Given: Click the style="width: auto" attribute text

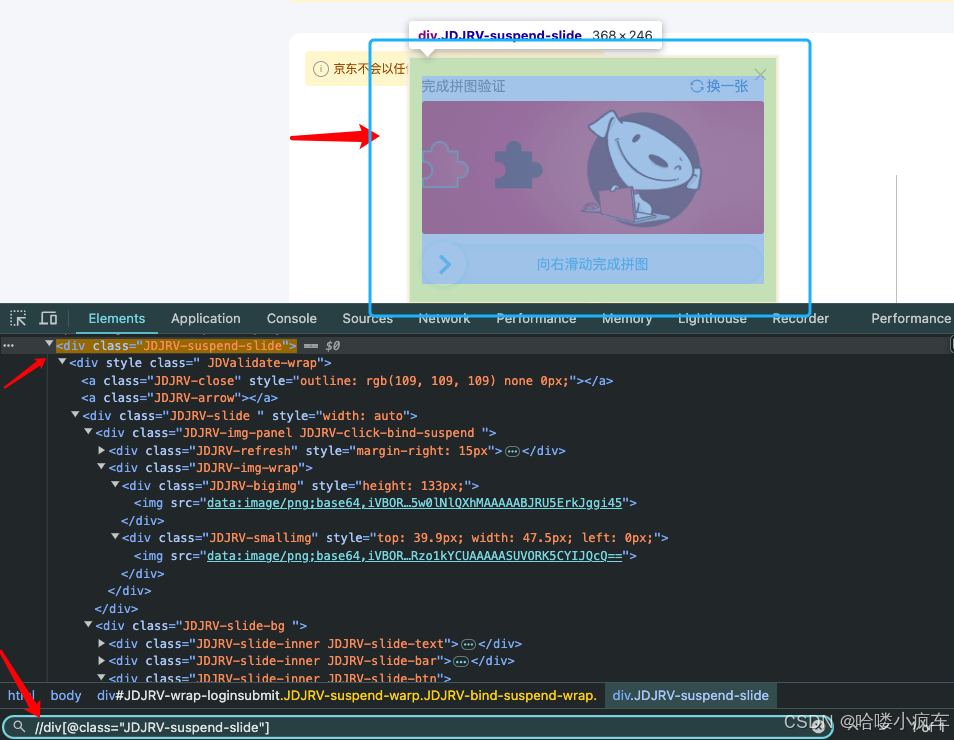Looking at the screenshot, I should click(x=340, y=416).
